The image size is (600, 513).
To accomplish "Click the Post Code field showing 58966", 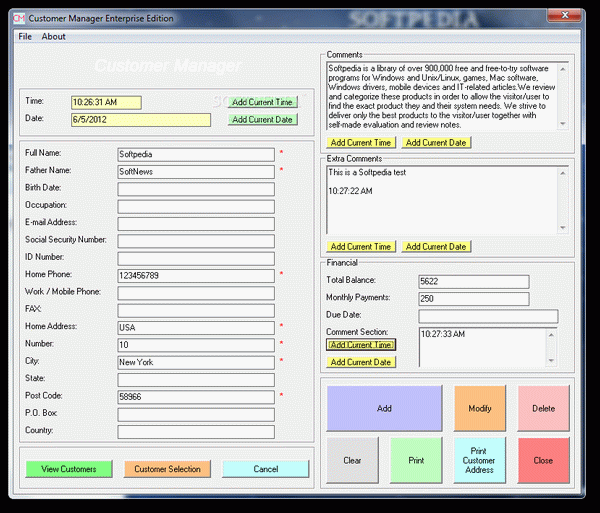I will pos(196,397).
